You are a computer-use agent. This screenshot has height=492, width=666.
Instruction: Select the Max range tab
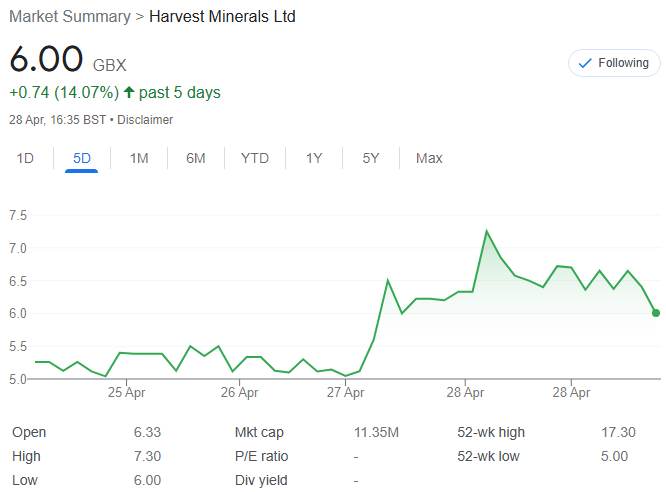pyautogui.click(x=429, y=158)
